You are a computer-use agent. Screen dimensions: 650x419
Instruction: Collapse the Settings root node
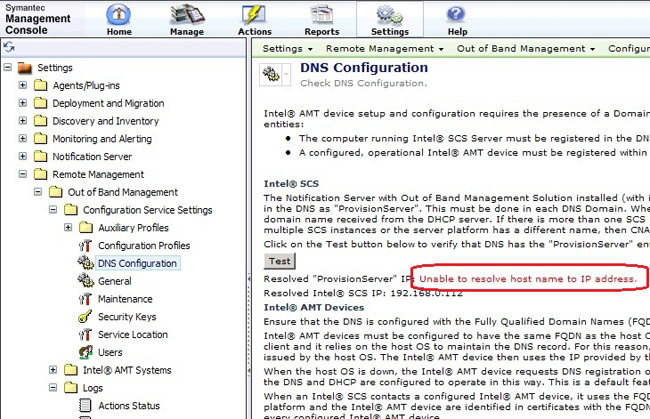point(8,67)
